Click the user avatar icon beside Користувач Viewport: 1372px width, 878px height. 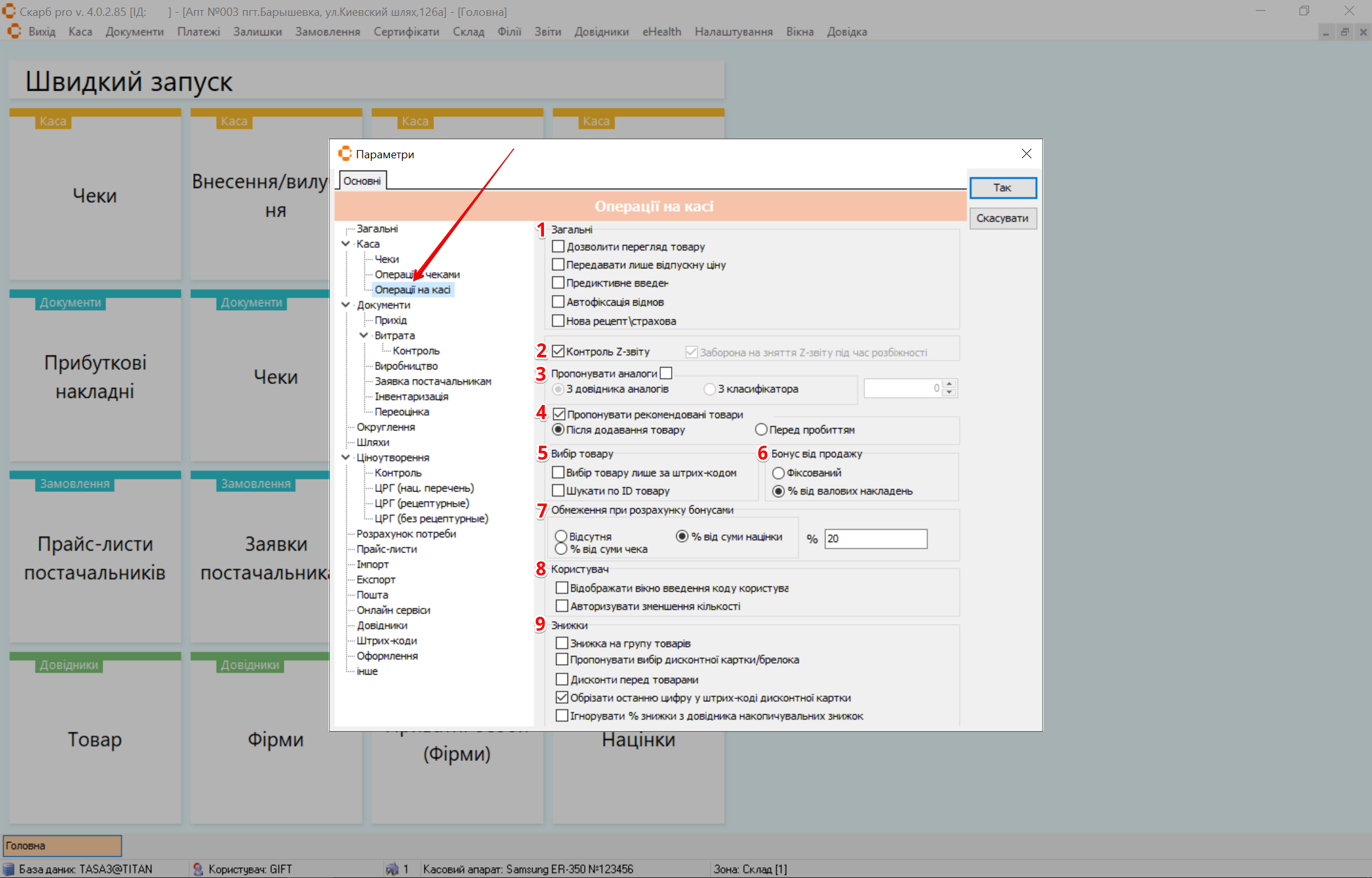tap(198, 869)
